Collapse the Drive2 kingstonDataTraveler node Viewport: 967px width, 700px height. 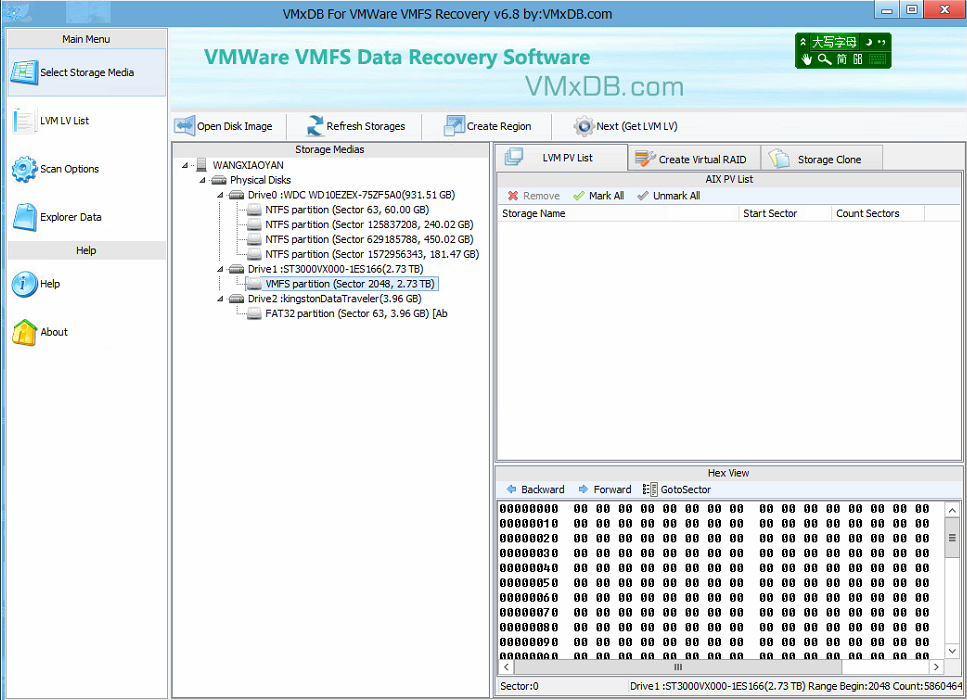pyautogui.click(x=220, y=299)
